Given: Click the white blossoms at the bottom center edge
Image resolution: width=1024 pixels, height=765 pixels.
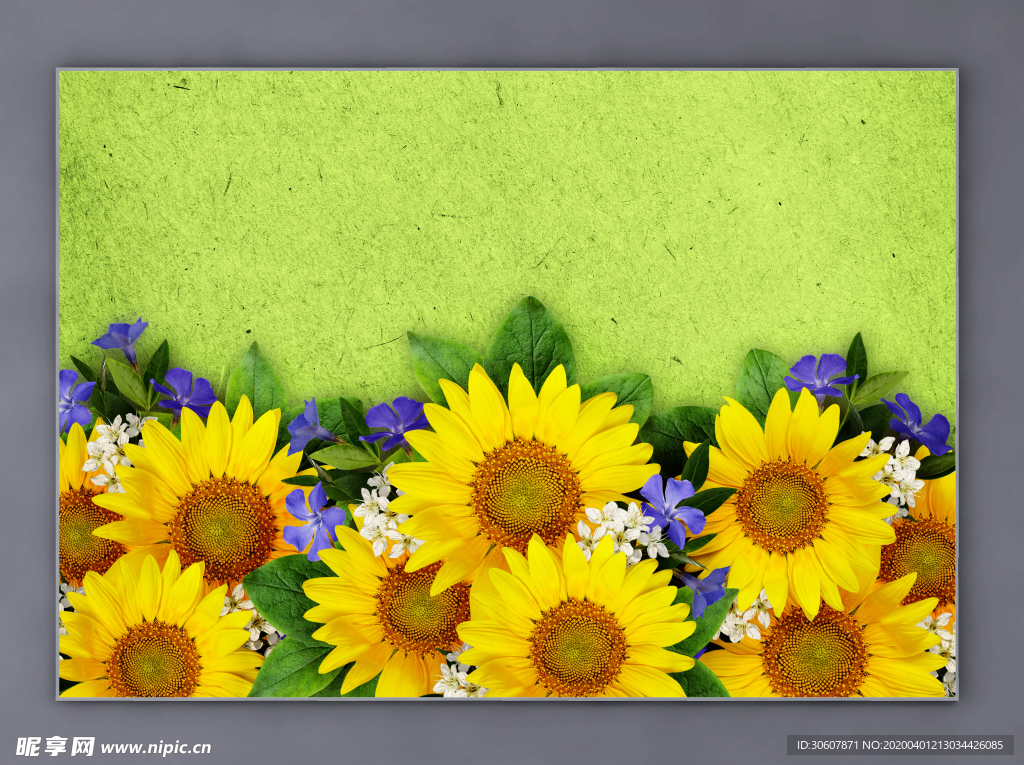Looking at the screenshot, I should [453, 678].
